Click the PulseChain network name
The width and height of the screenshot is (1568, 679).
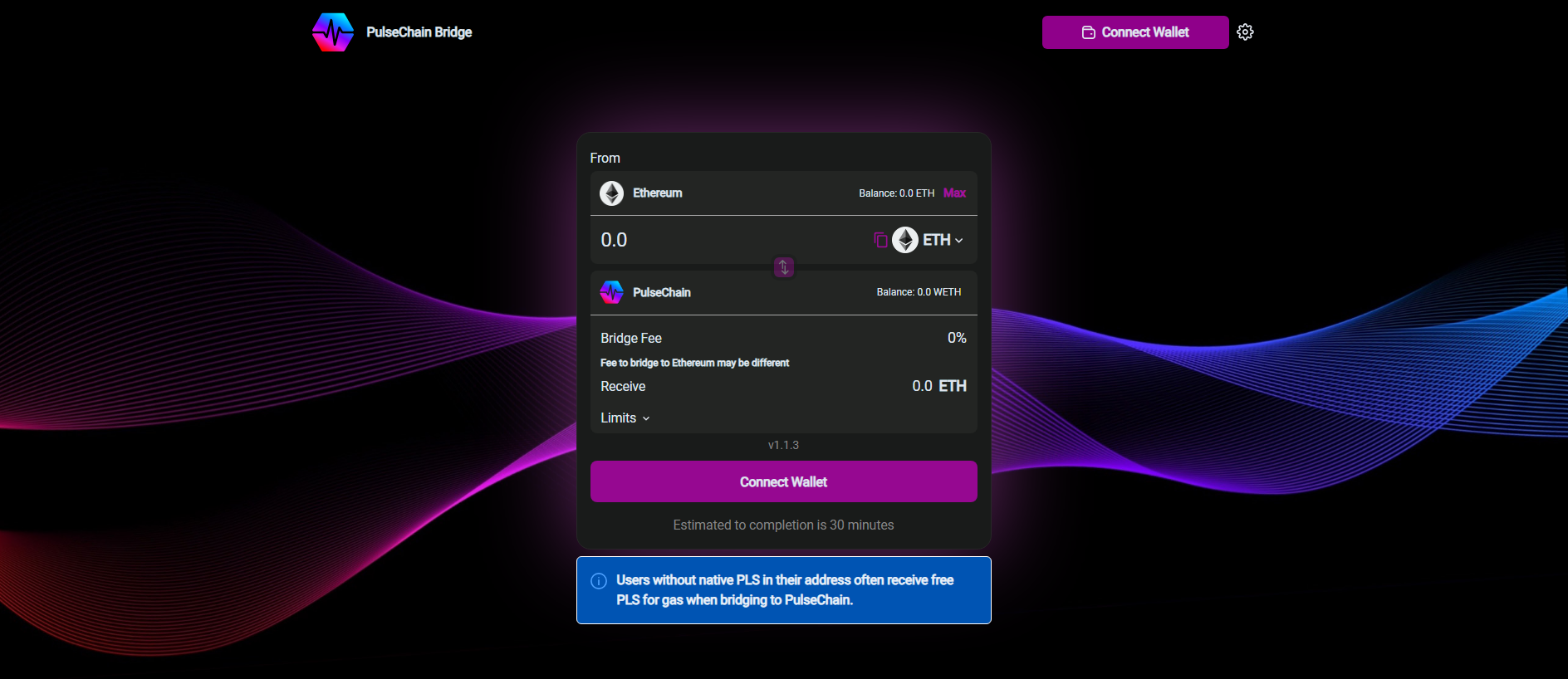tap(662, 292)
